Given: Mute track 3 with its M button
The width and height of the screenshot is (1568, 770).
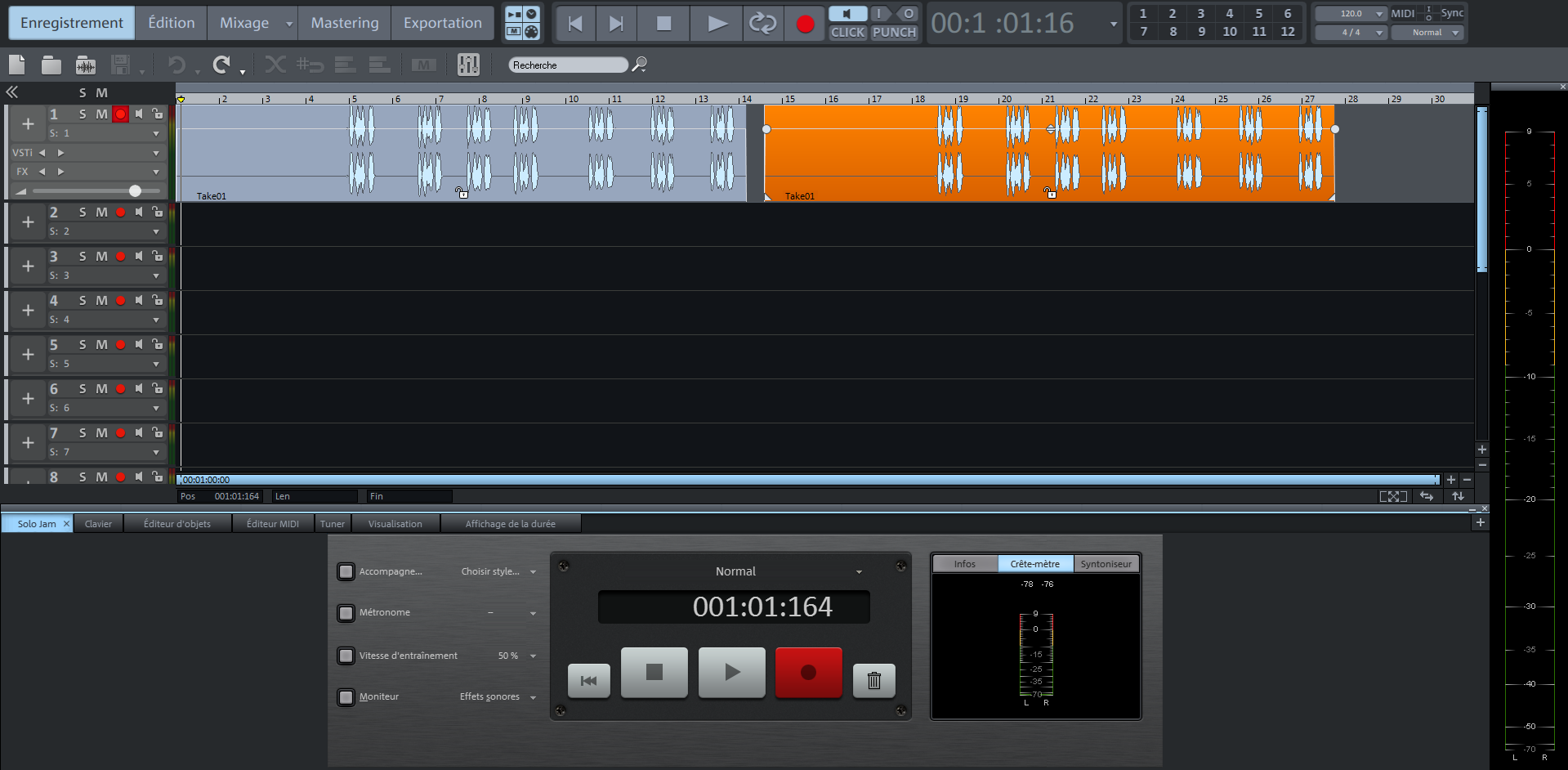Looking at the screenshot, I should pyautogui.click(x=101, y=257).
